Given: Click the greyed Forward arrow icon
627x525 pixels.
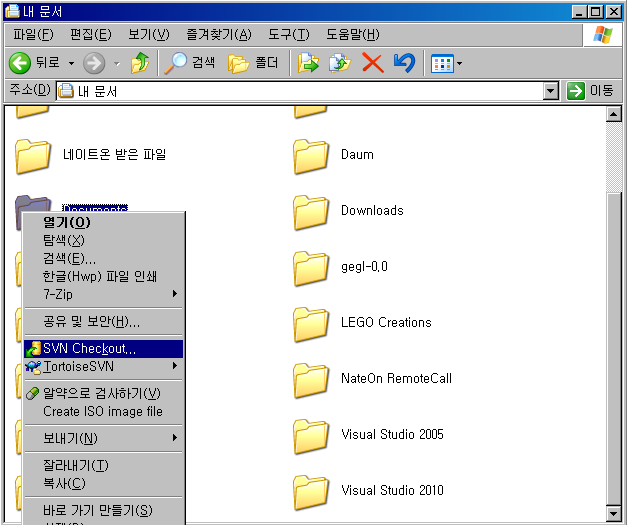Looking at the screenshot, I should coord(94,63).
